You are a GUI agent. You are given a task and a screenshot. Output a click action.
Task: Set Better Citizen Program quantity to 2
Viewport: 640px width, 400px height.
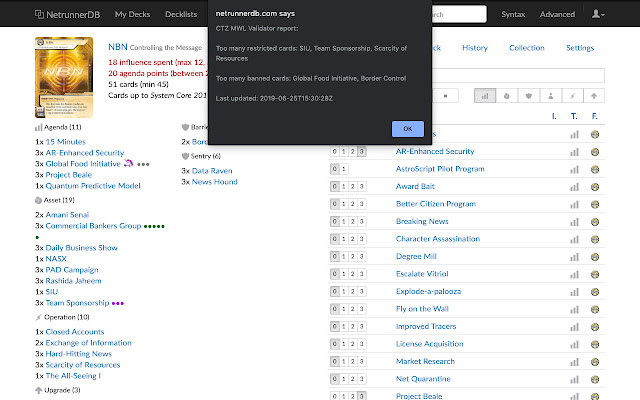(x=352, y=204)
